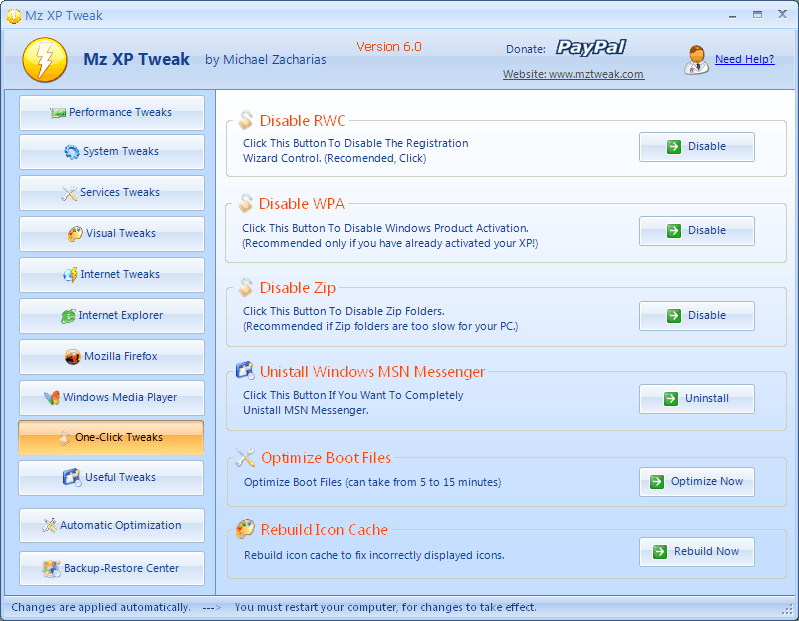Click the 'by Michael Zacharias' text
This screenshot has height=621, width=799.
[x=265, y=60]
